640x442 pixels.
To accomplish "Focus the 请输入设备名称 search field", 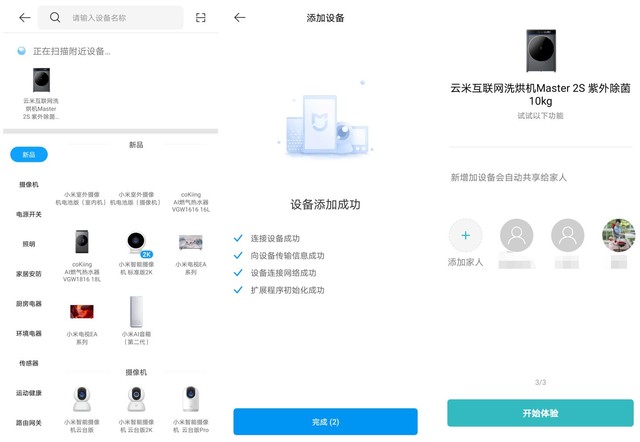I will tap(111, 18).
